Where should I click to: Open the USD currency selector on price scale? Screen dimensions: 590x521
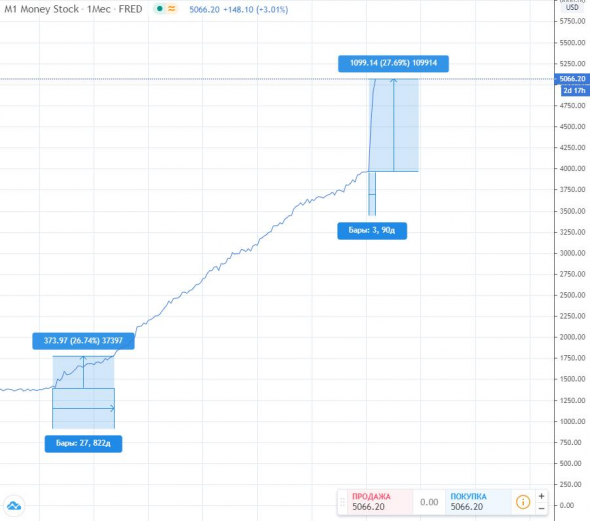[572, 7]
